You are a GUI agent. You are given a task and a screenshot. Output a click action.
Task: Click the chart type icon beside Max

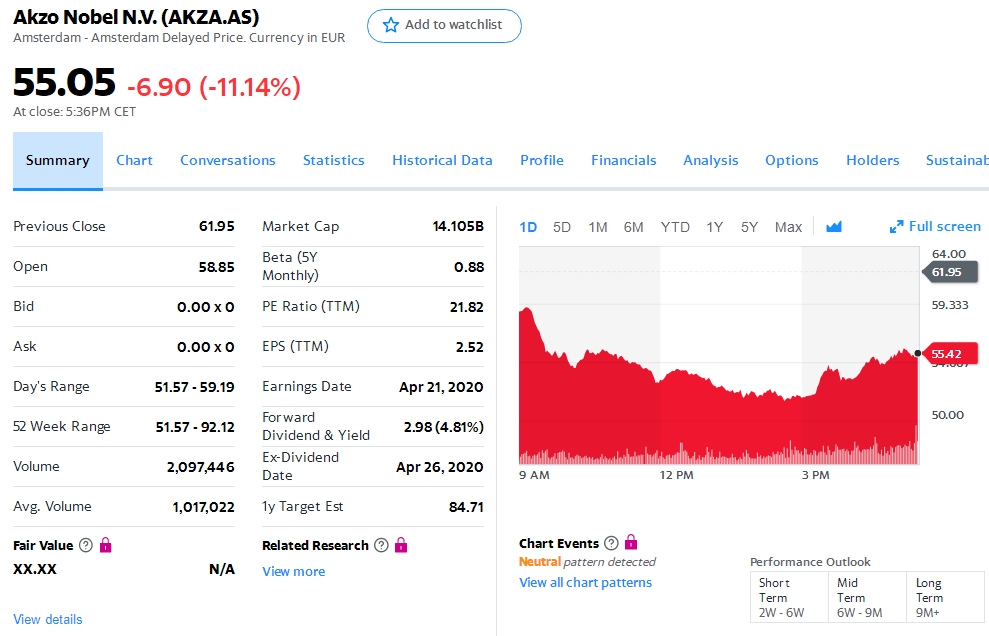834,227
